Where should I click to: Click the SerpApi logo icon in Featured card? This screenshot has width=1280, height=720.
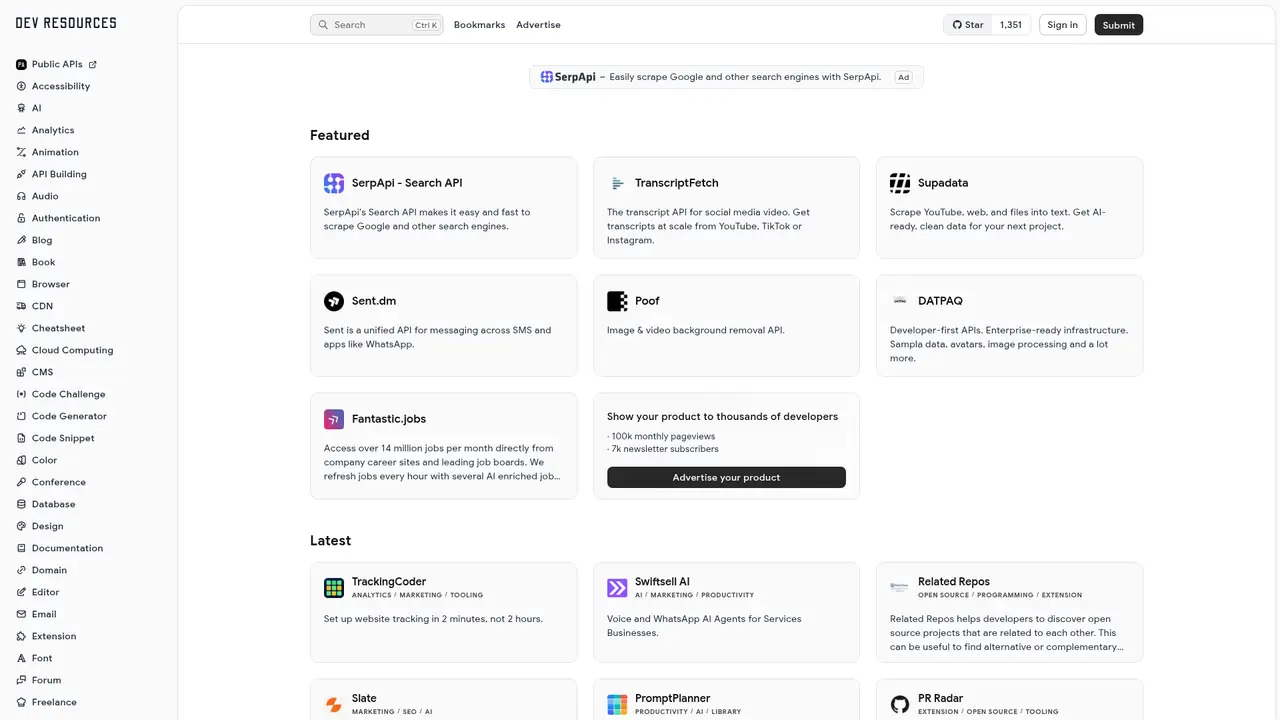(x=334, y=183)
